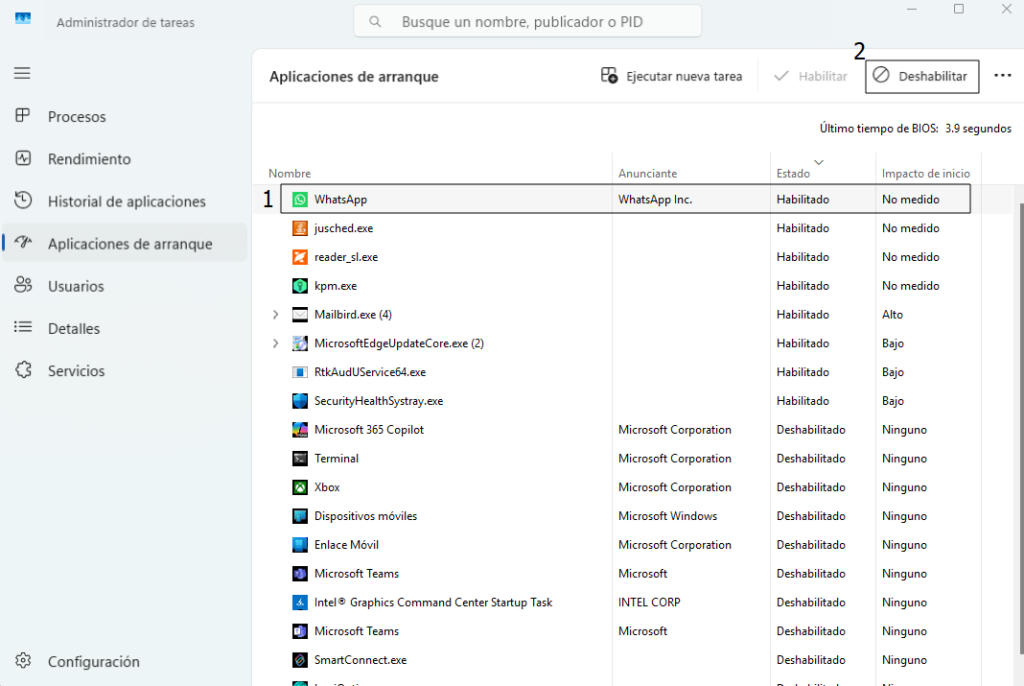Click Ejecutar nueva tarea
This screenshot has height=686, width=1024.
tap(670, 76)
